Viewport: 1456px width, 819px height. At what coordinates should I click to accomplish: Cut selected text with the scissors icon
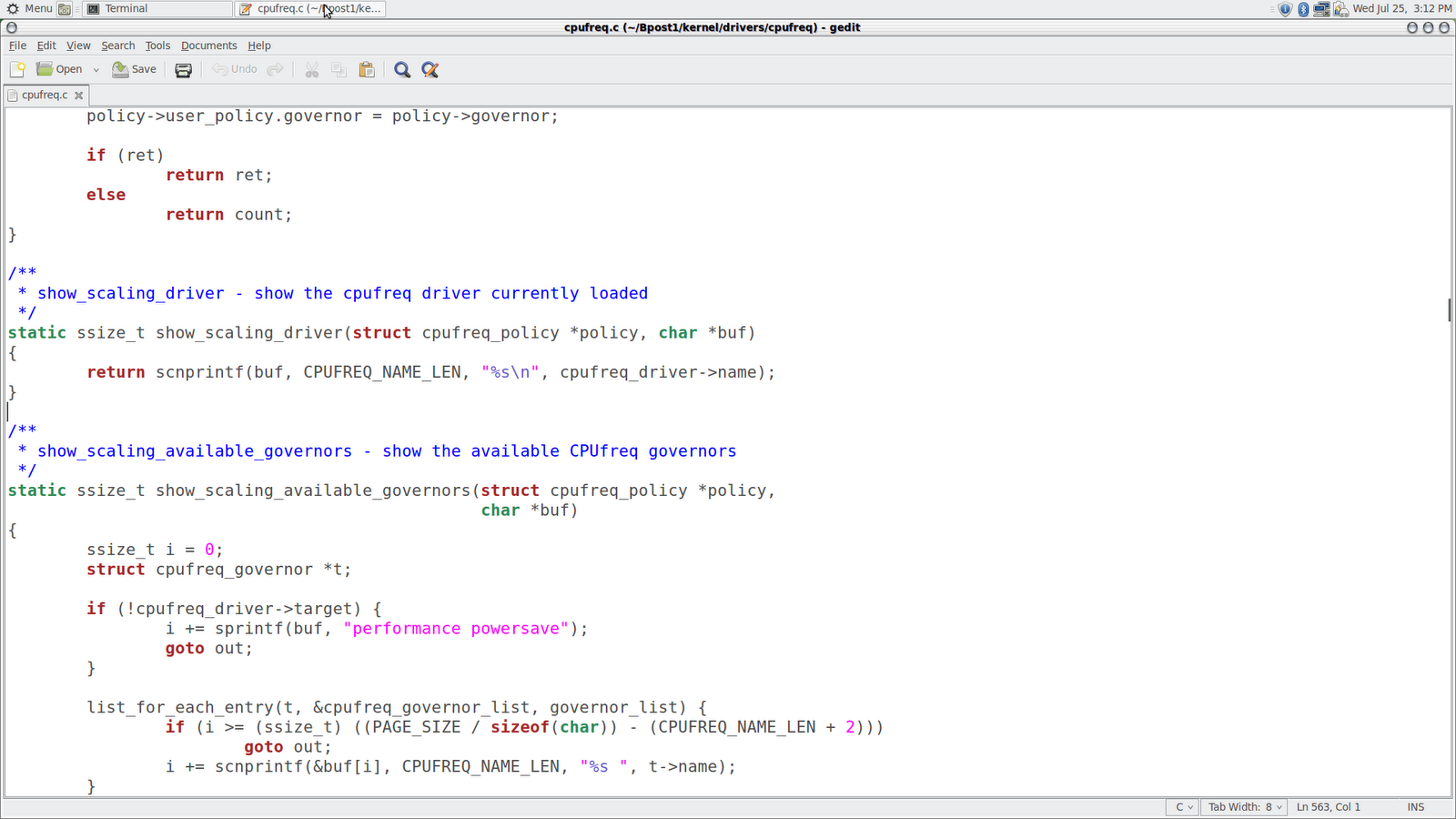311,69
